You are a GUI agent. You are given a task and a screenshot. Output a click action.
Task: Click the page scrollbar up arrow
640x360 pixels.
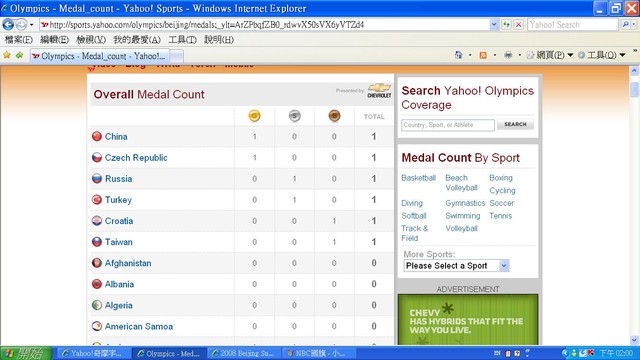[634, 71]
